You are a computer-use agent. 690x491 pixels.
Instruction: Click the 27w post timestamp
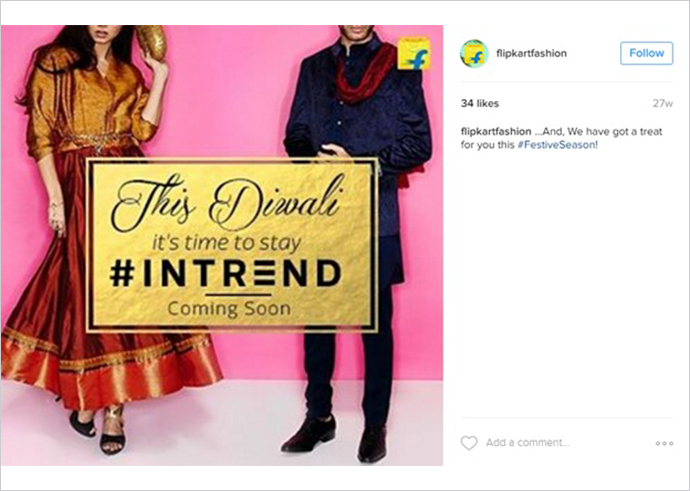point(663,103)
